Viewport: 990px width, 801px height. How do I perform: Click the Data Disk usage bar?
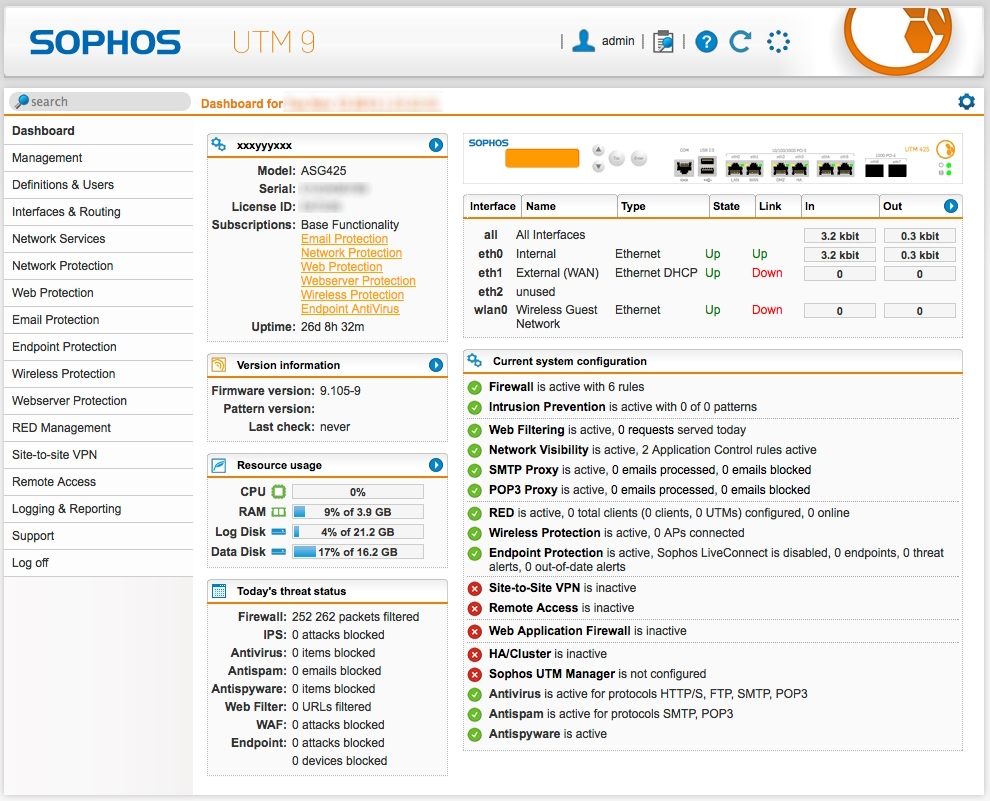[x=358, y=552]
